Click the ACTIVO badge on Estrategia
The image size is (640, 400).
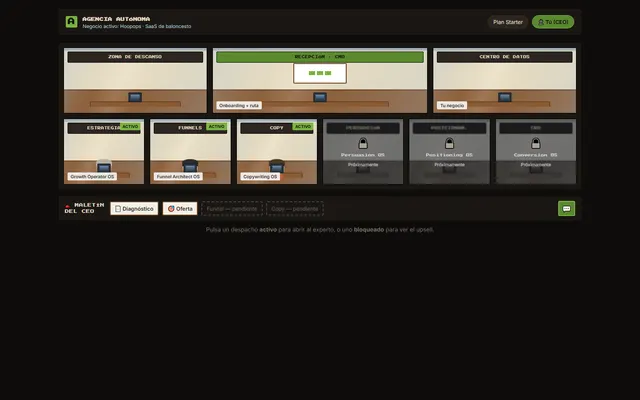click(130, 127)
